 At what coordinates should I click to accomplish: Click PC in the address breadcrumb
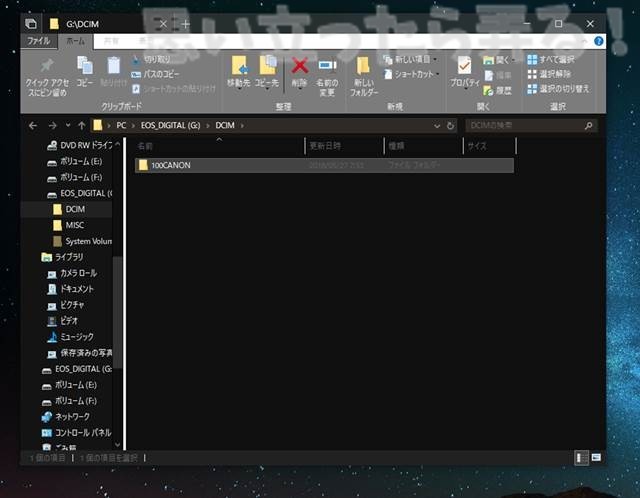(x=121, y=125)
